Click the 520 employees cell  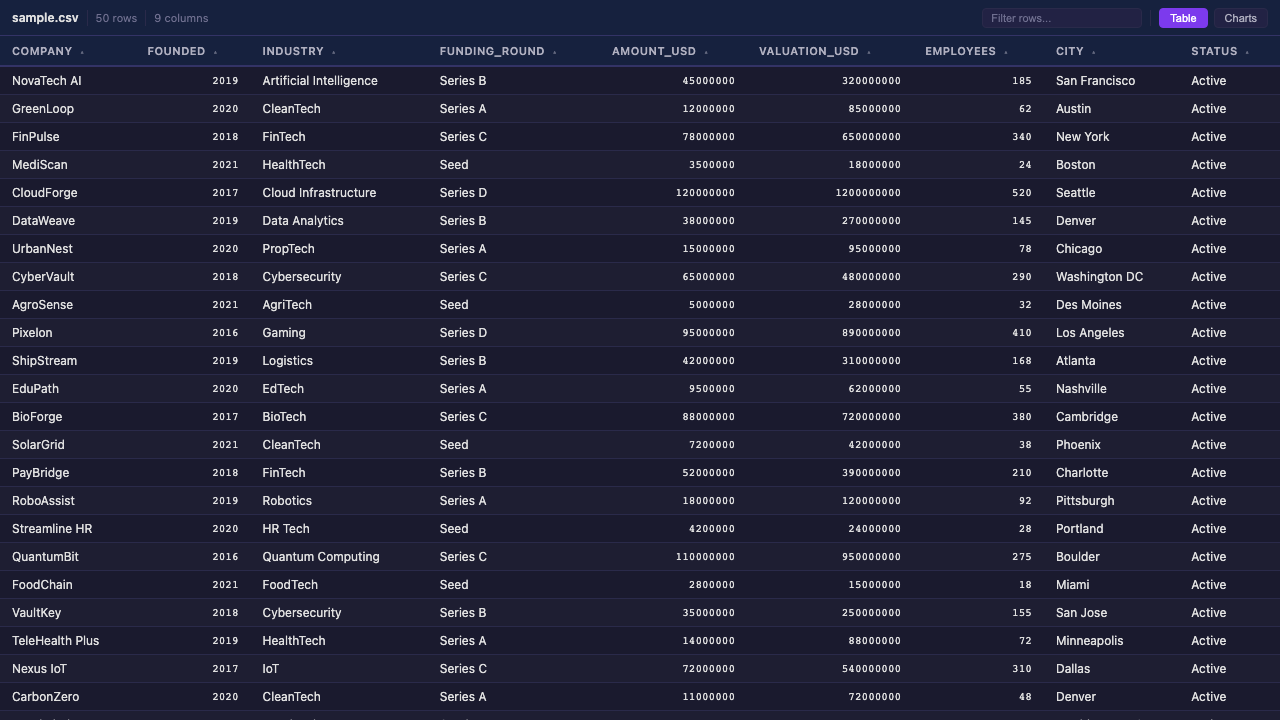[978, 193]
